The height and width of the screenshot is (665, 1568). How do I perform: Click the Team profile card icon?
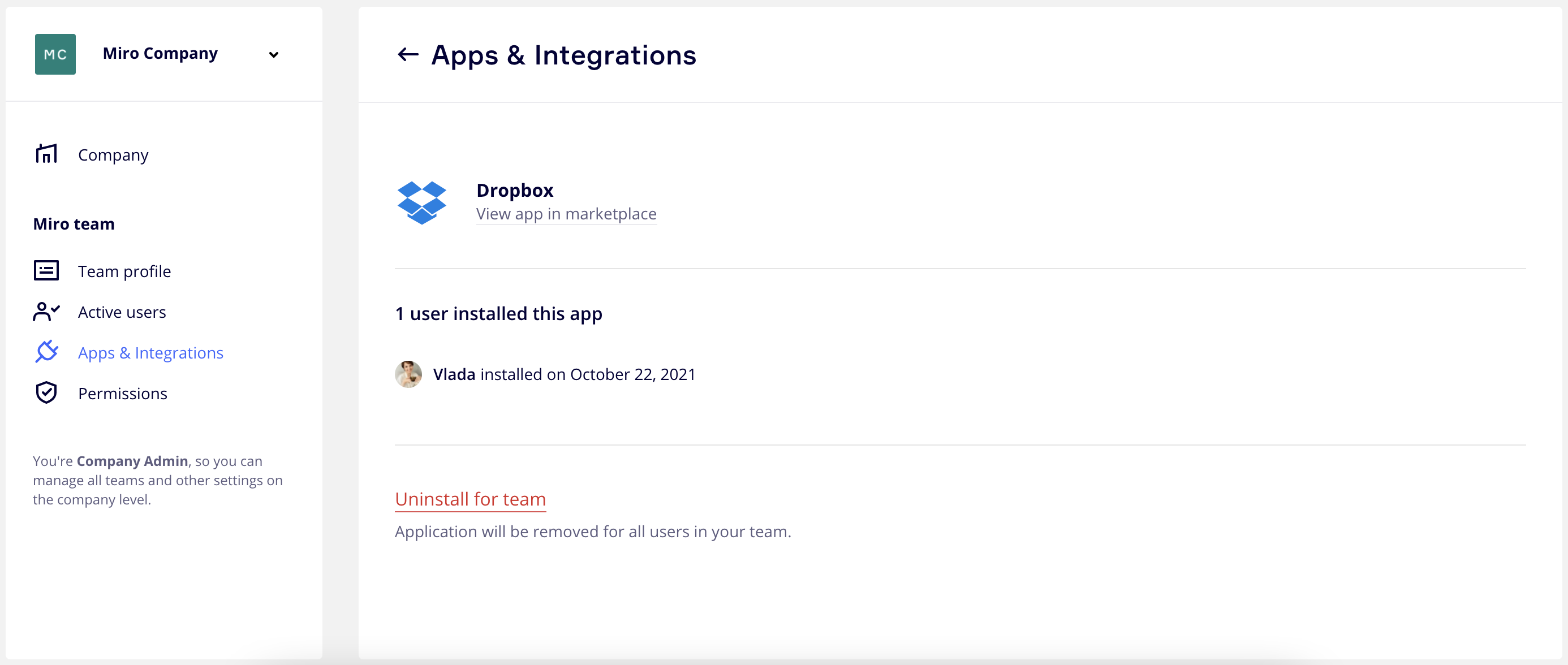[46, 271]
